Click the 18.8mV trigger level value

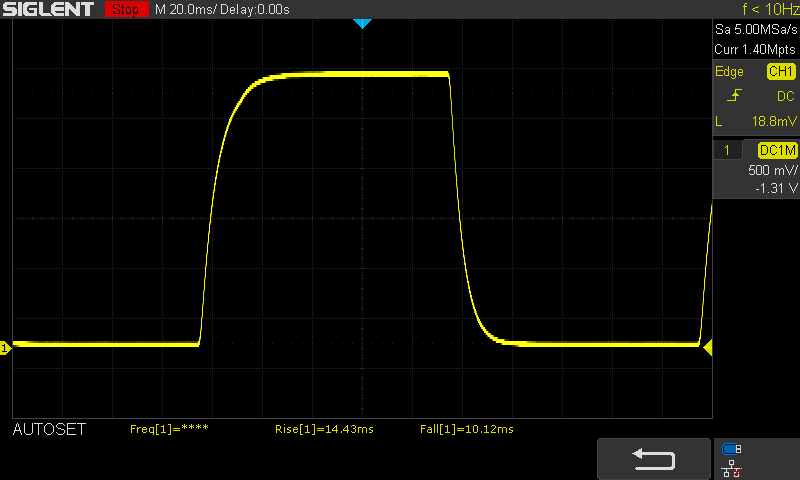point(774,121)
